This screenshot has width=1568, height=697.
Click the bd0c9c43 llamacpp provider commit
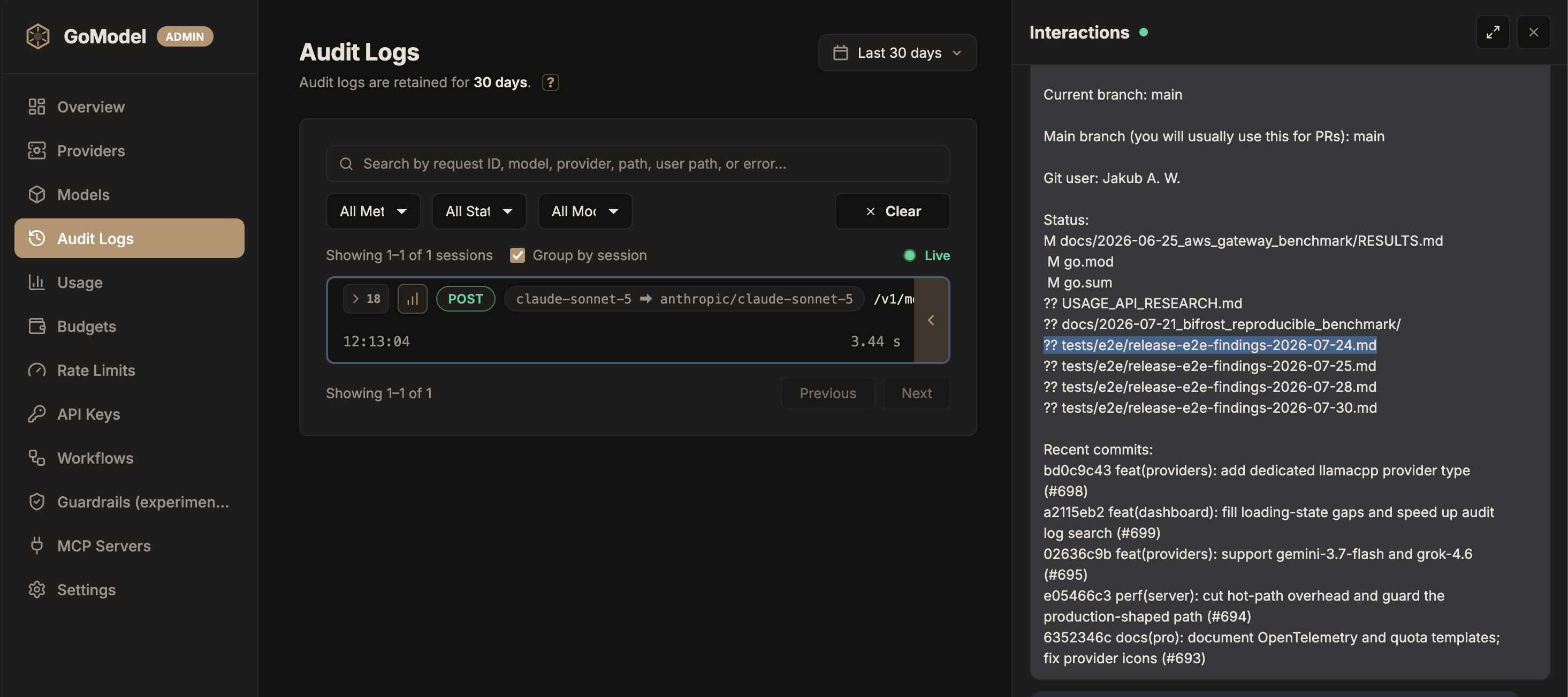tap(1257, 480)
